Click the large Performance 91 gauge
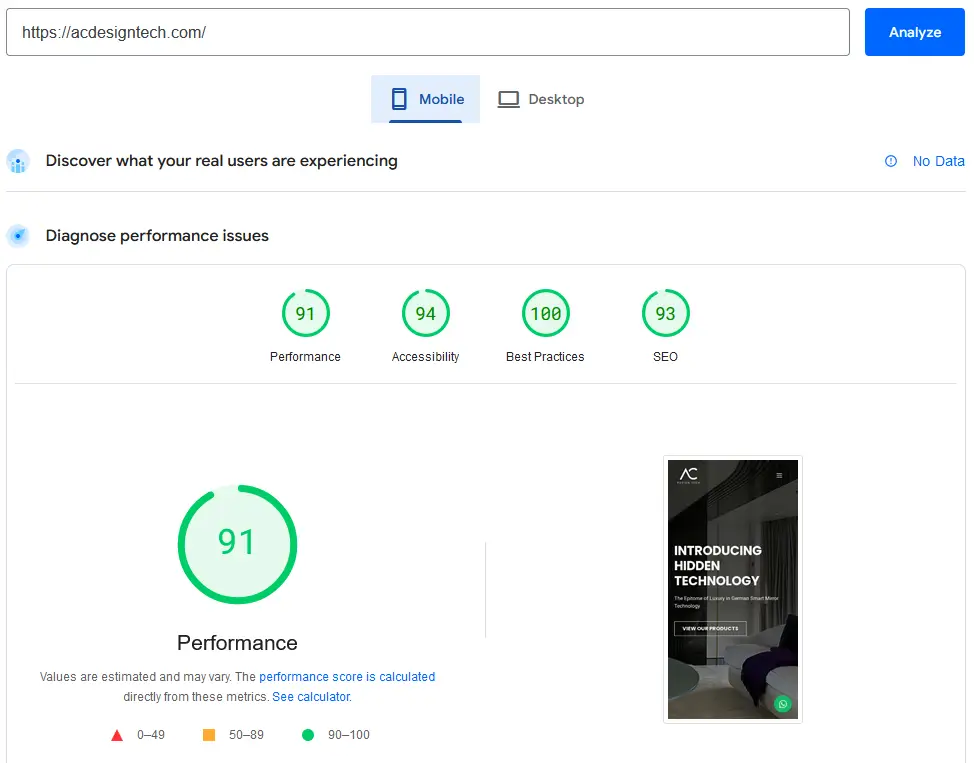974x763 pixels. (x=237, y=544)
